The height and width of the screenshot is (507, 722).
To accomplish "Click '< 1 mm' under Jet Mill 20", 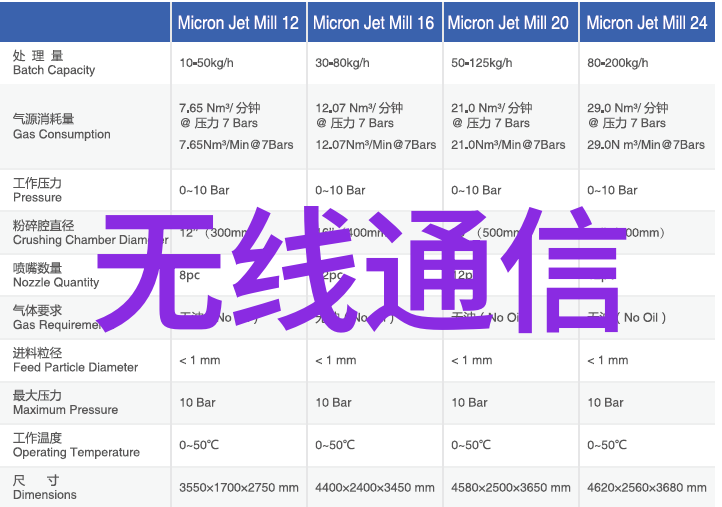I will point(472,360).
